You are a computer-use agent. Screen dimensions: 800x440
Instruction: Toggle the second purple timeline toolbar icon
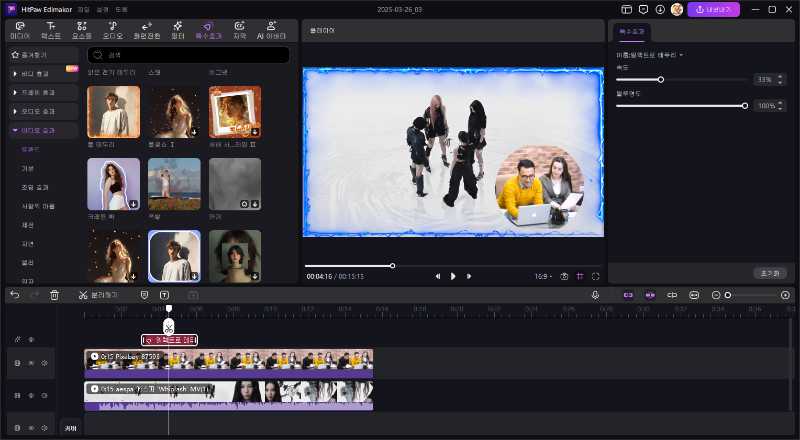649,295
